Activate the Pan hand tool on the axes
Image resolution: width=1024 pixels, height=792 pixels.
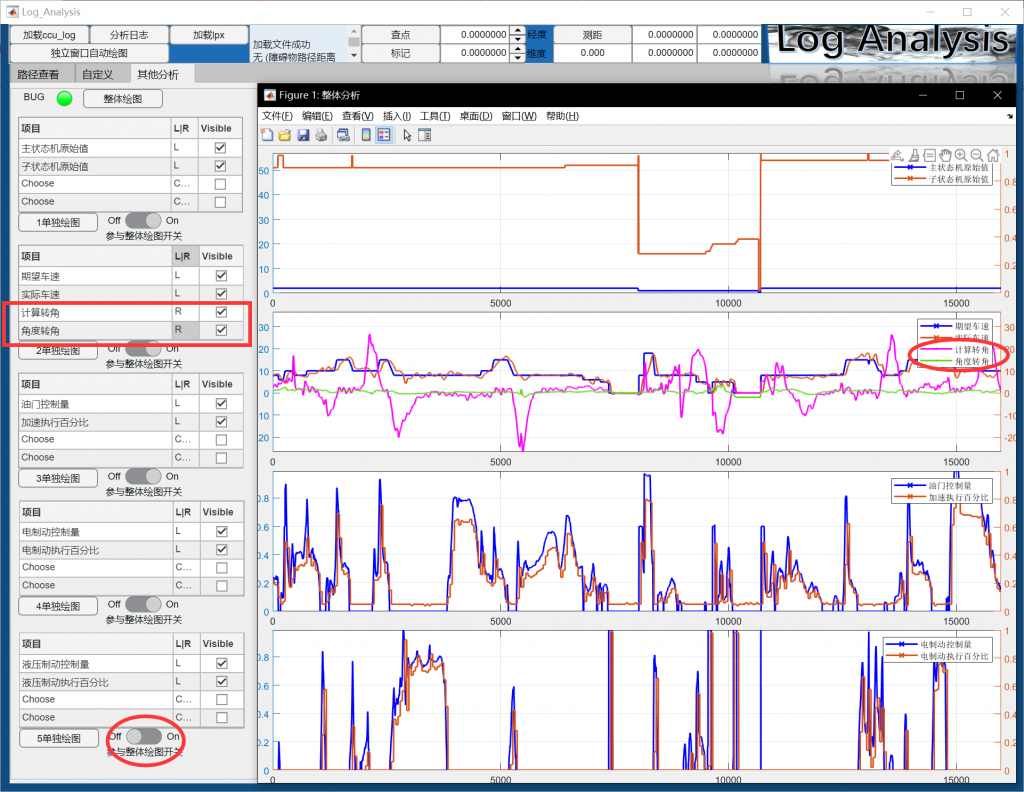945,155
